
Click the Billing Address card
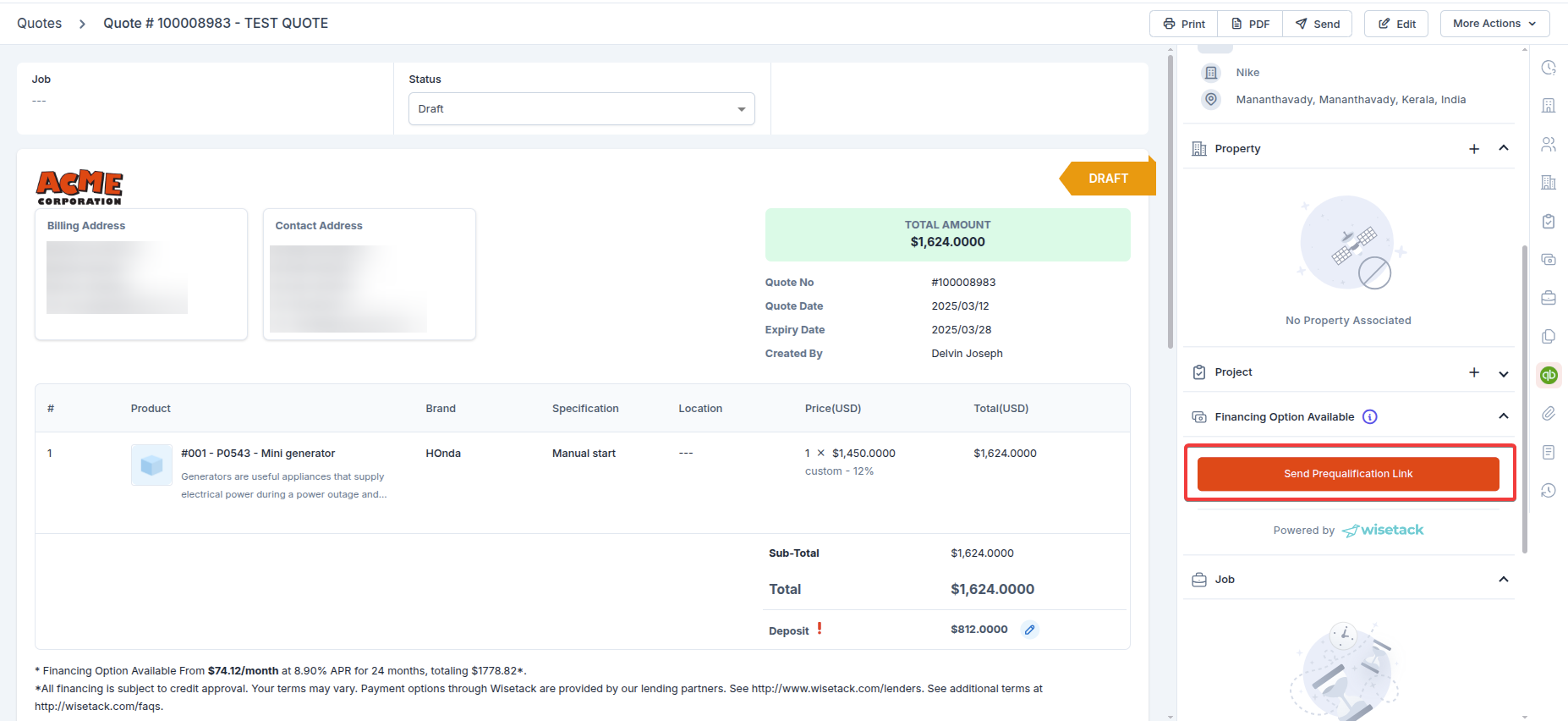click(x=141, y=274)
